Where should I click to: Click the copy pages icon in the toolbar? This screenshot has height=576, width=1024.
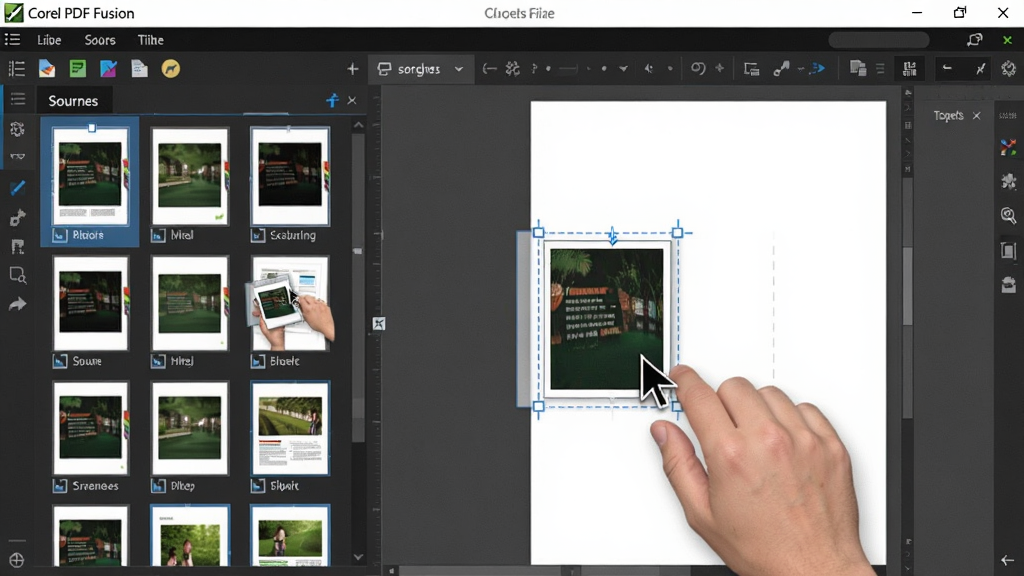(x=858, y=69)
